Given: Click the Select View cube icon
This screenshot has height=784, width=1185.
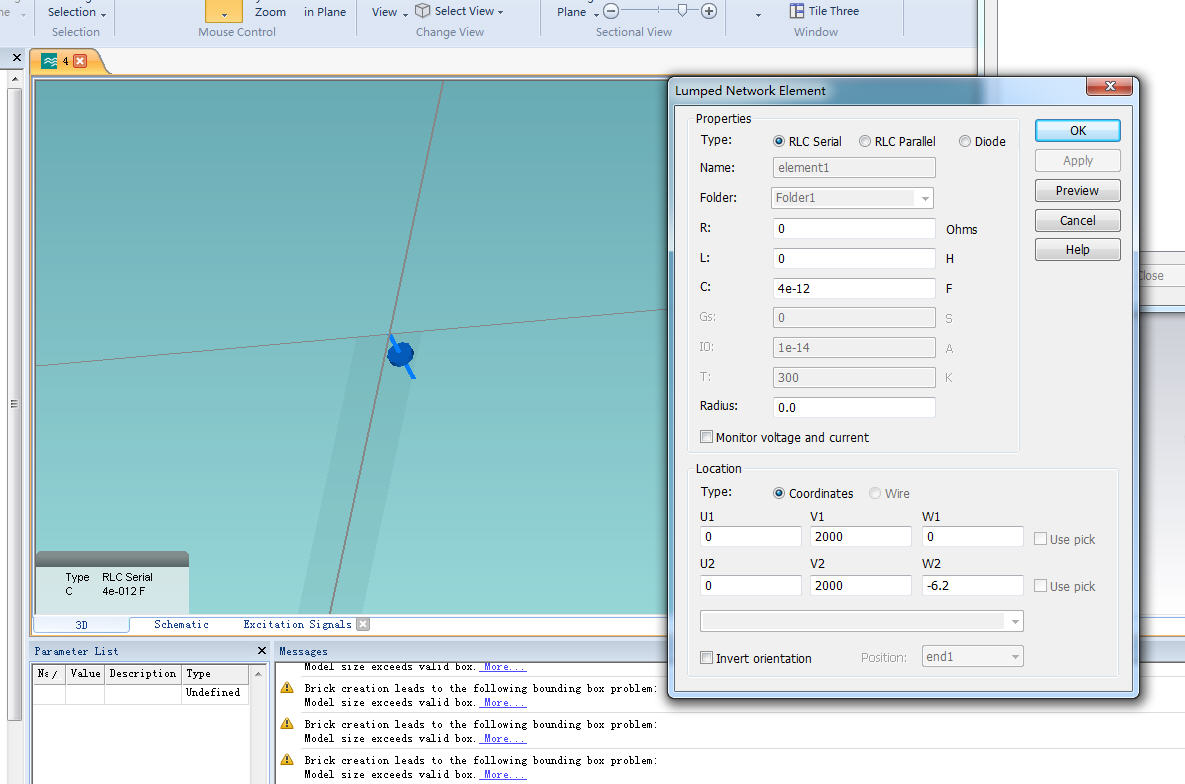Looking at the screenshot, I should coord(423,11).
